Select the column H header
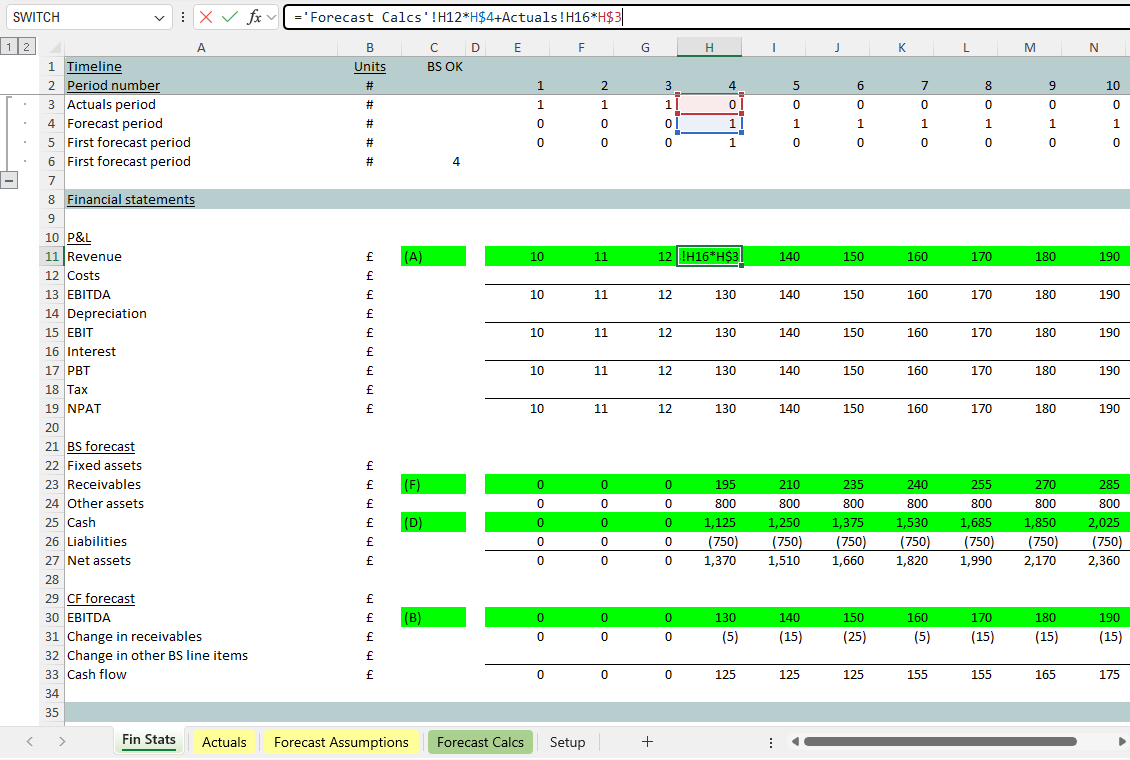 coord(709,48)
